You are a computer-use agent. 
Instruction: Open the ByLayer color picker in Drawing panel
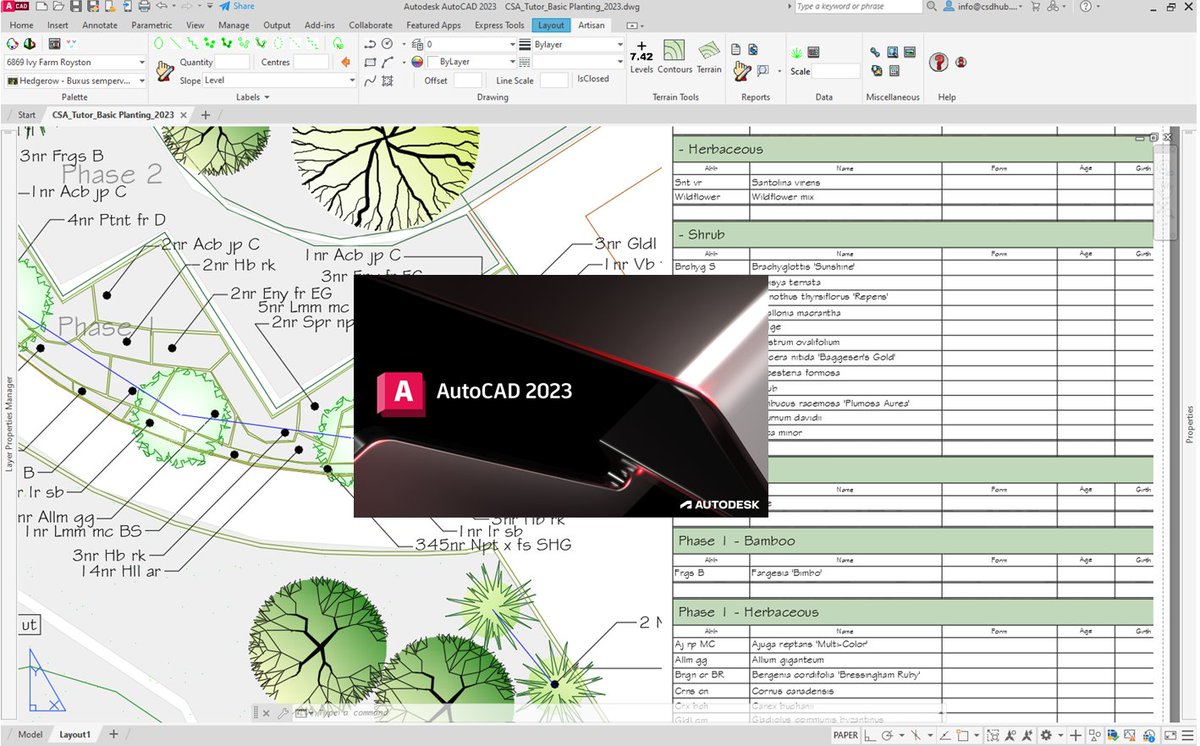coord(417,61)
